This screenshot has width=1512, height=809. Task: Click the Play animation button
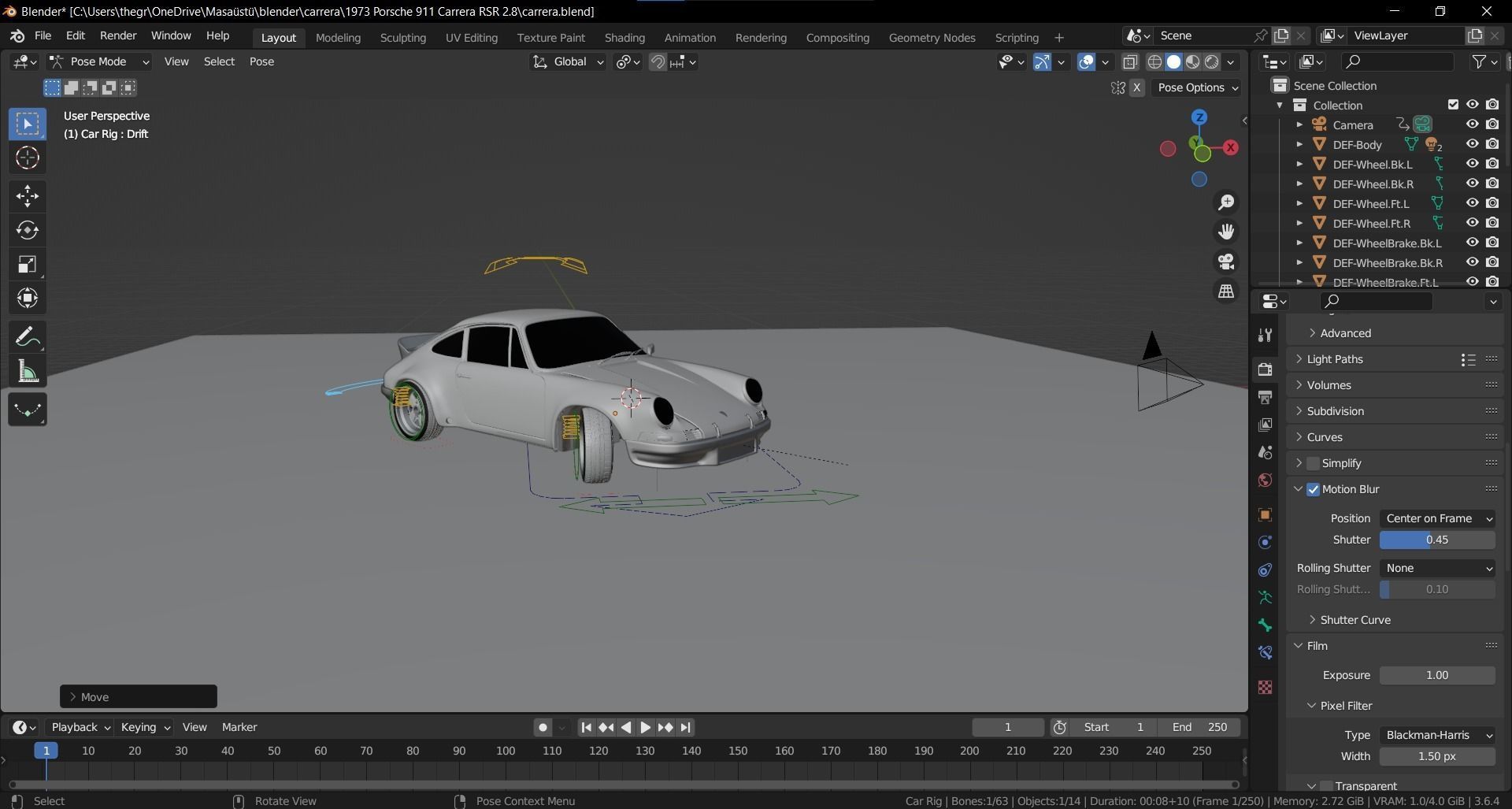(x=645, y=728)
